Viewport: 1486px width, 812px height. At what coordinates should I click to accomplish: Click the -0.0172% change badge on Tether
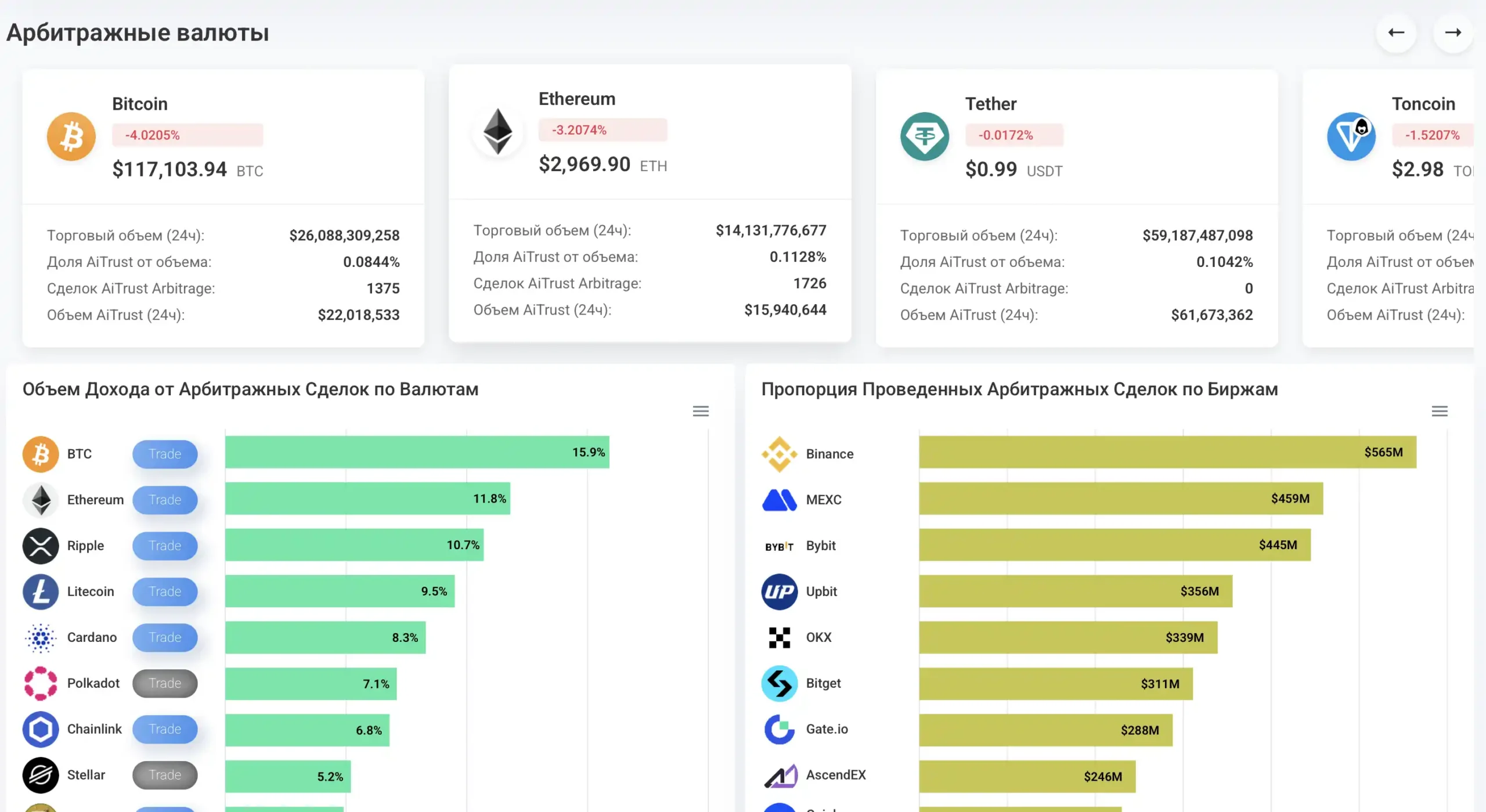click(1014, 135)
